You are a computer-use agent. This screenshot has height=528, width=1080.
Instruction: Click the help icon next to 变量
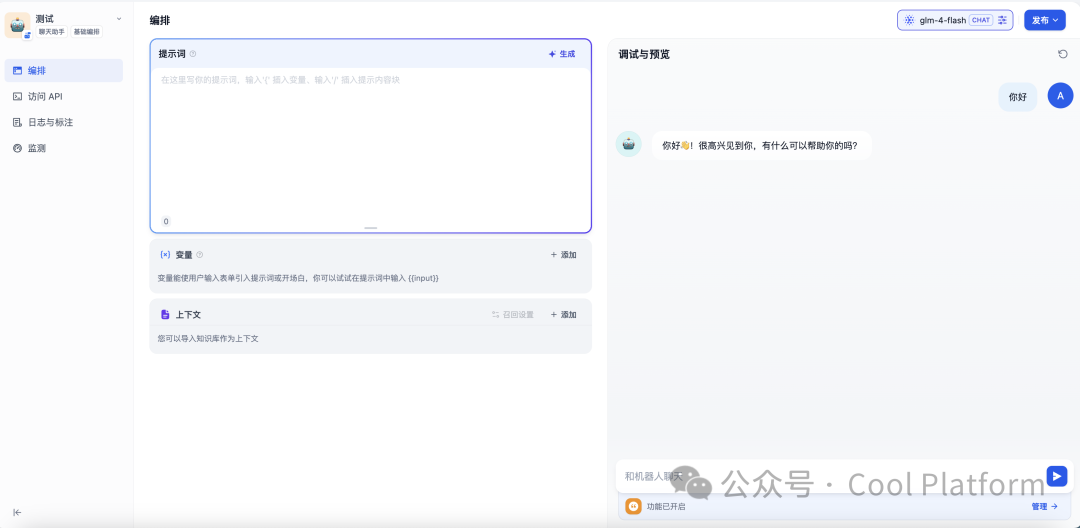pos(199,255)
